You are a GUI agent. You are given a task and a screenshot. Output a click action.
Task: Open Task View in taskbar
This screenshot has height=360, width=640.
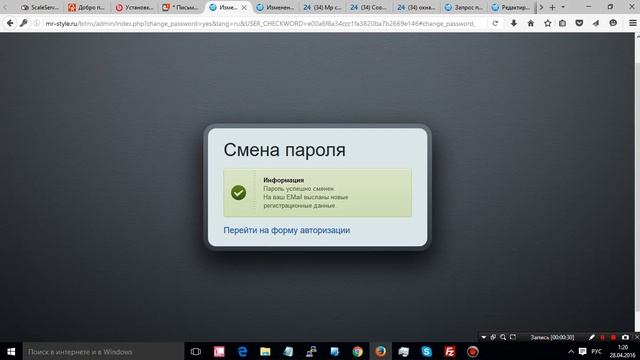click(x=196, y=351)
